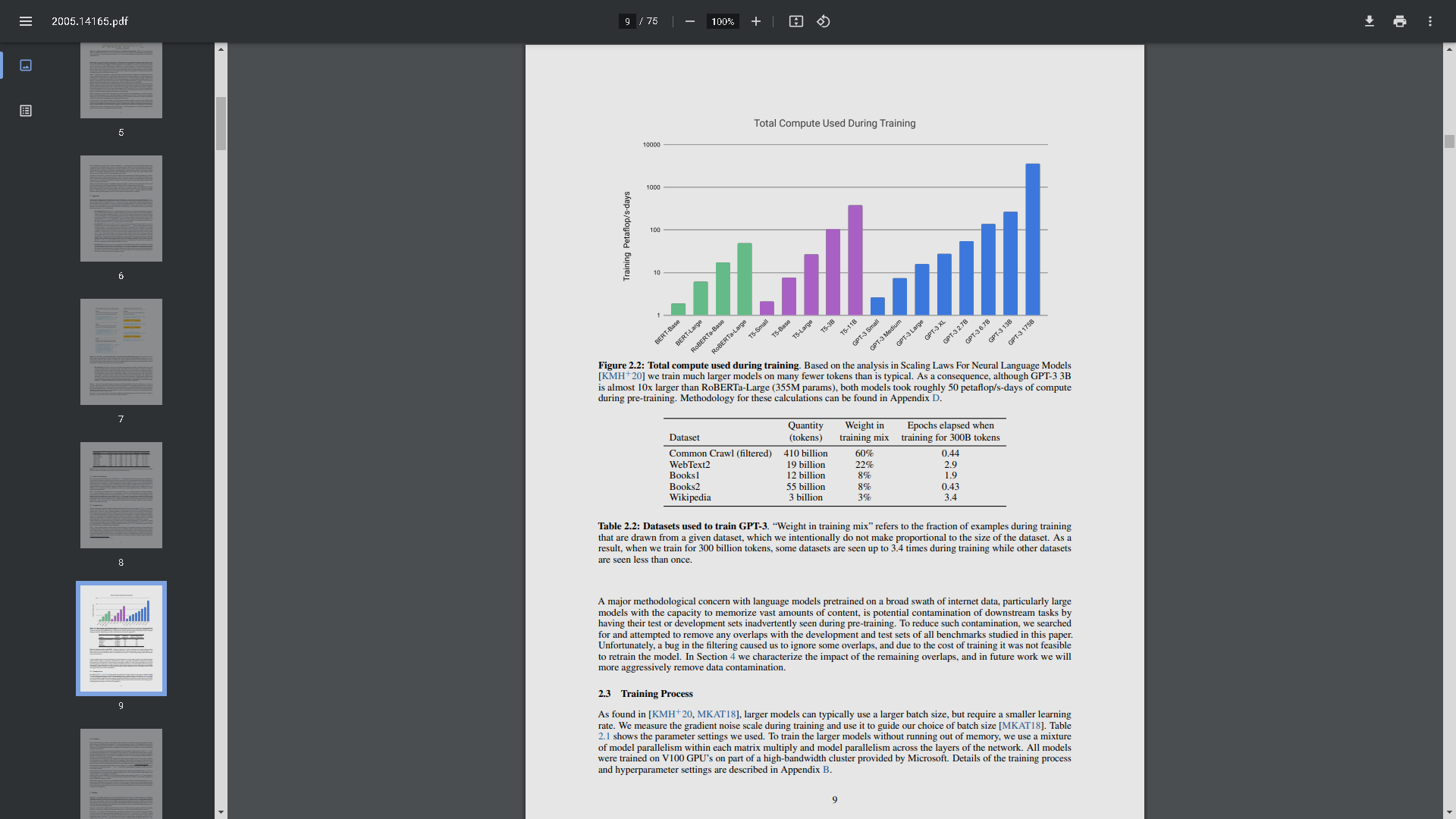Viewport: 1456px width, 819px height.
Task: Click the chart title 'Total Compute Used During Training'
Action: (x=834, y=124)
